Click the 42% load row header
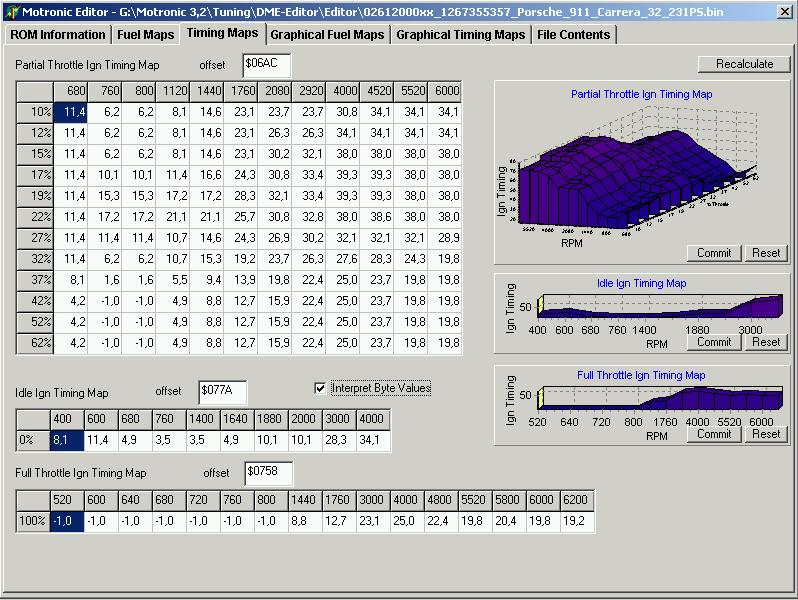This screenshot has height=600, width=798. click(35, 301)
